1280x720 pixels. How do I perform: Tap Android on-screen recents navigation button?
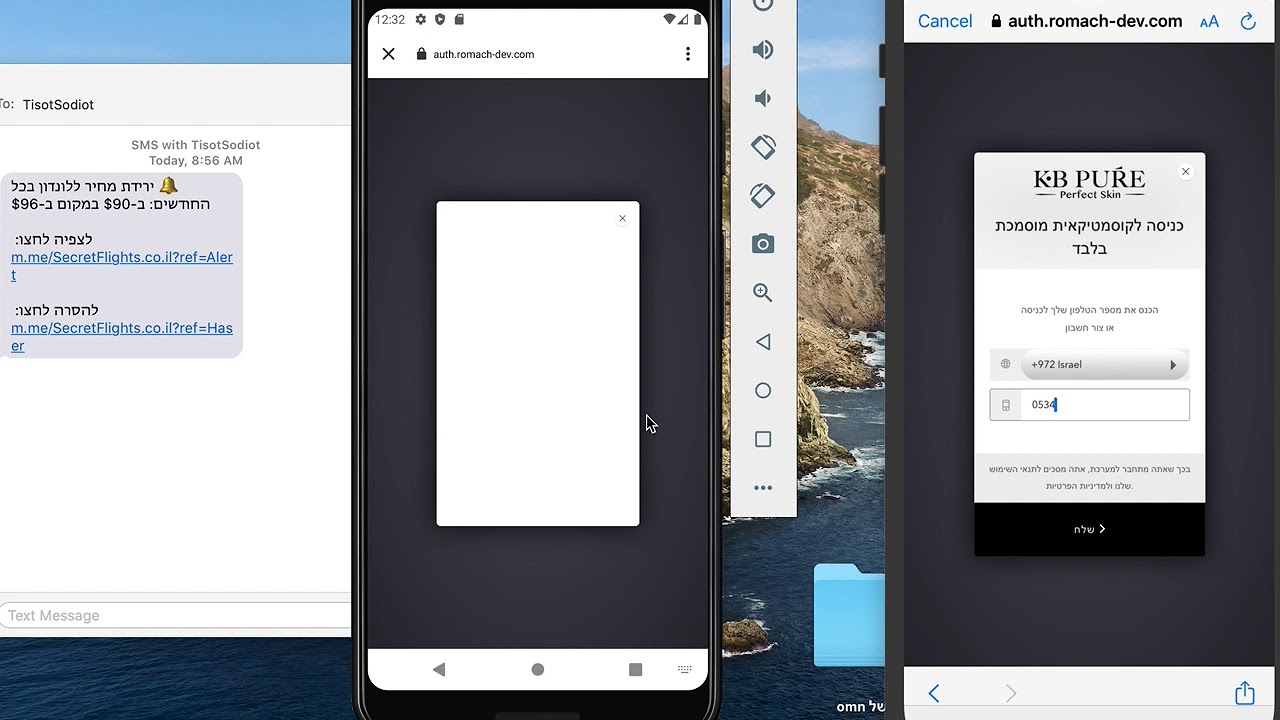click(x=635, y=669)
